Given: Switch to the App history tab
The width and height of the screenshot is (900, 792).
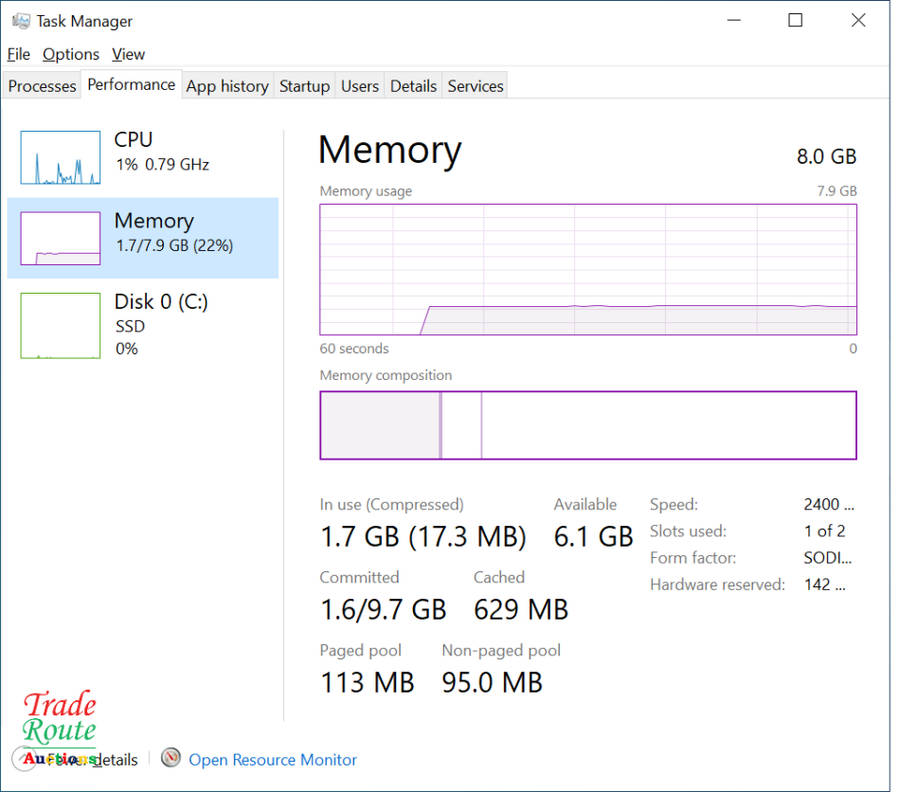Looking at the screenshot, I should (x=227, y=86).
